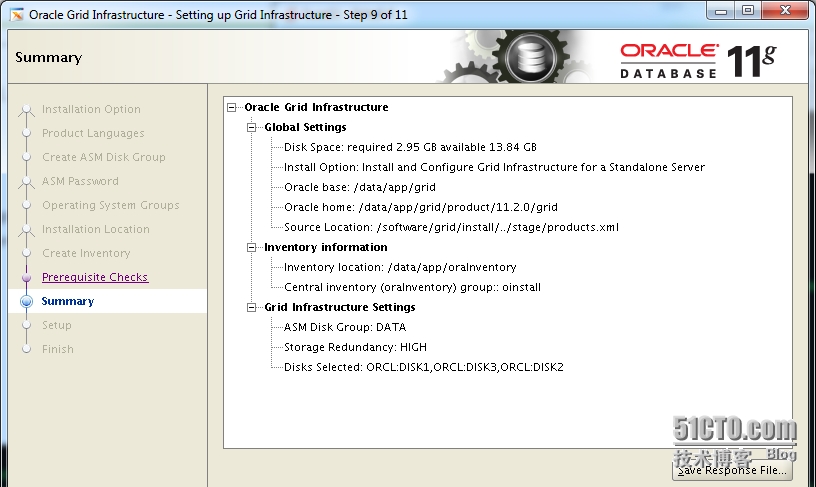
Task: Collapse the Inventory information node
Action: [x=252, y=248]
